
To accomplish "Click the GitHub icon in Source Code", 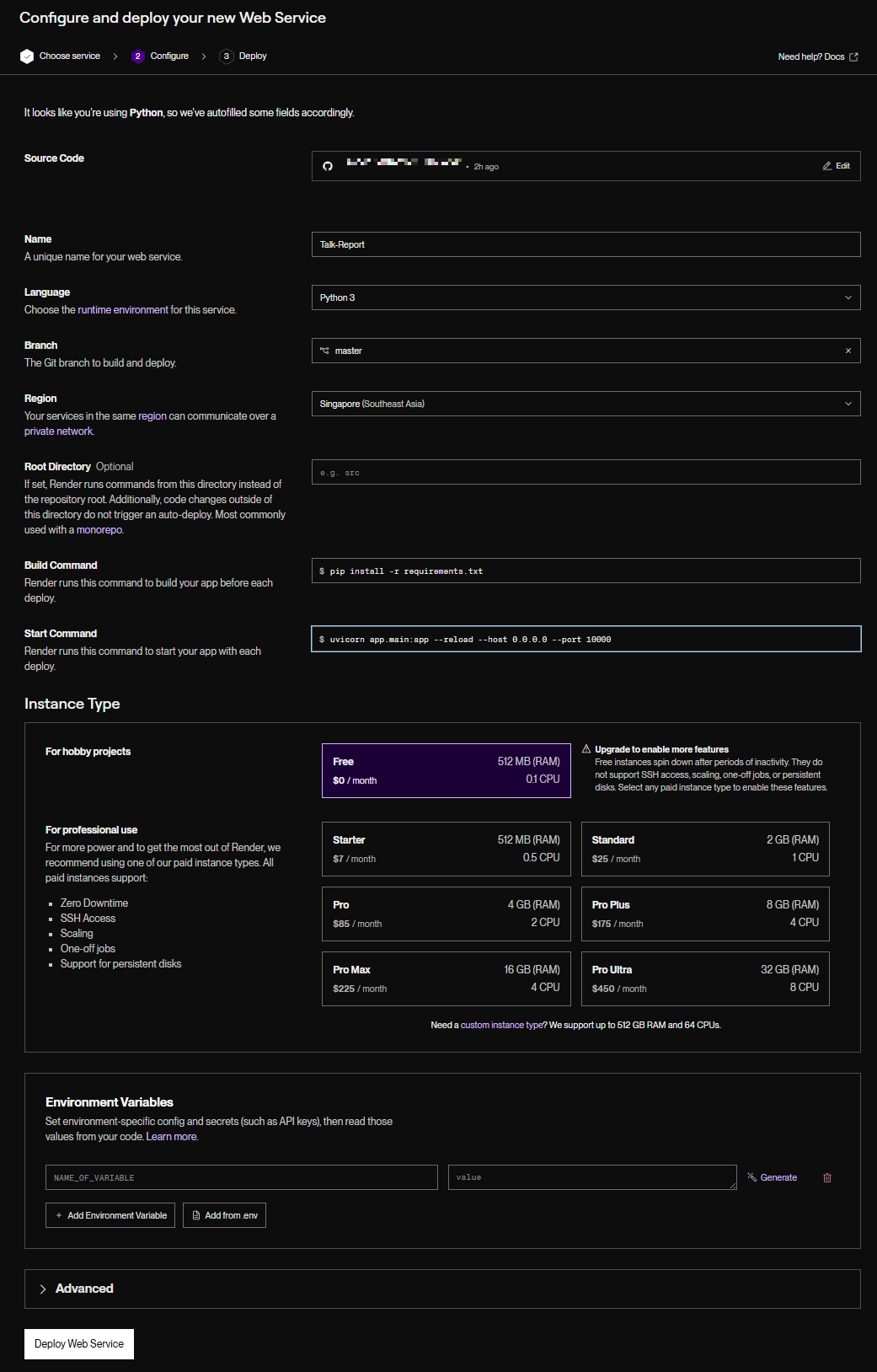I will (x=328, y=166).
